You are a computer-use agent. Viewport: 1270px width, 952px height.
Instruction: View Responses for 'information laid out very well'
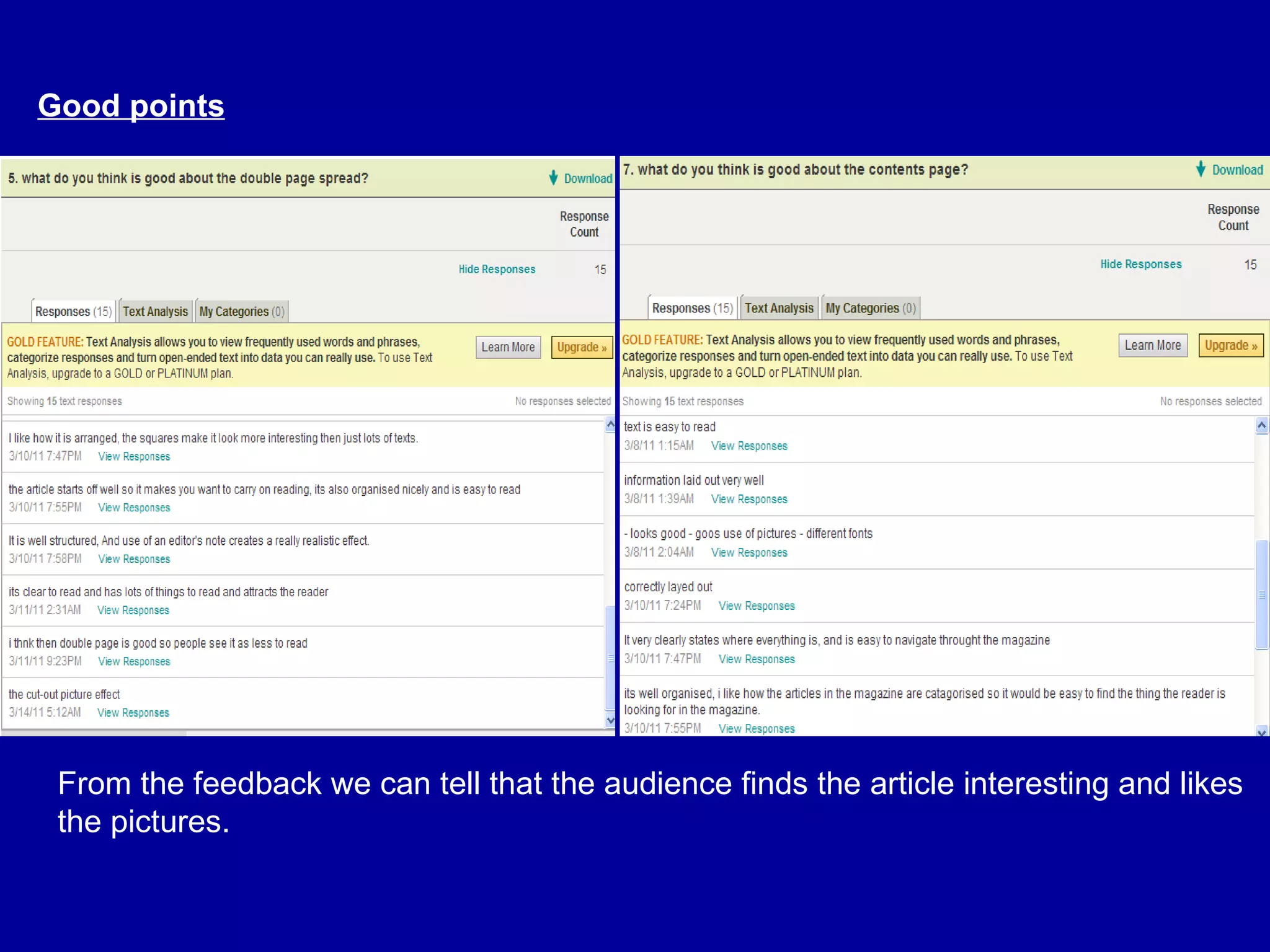749,499
